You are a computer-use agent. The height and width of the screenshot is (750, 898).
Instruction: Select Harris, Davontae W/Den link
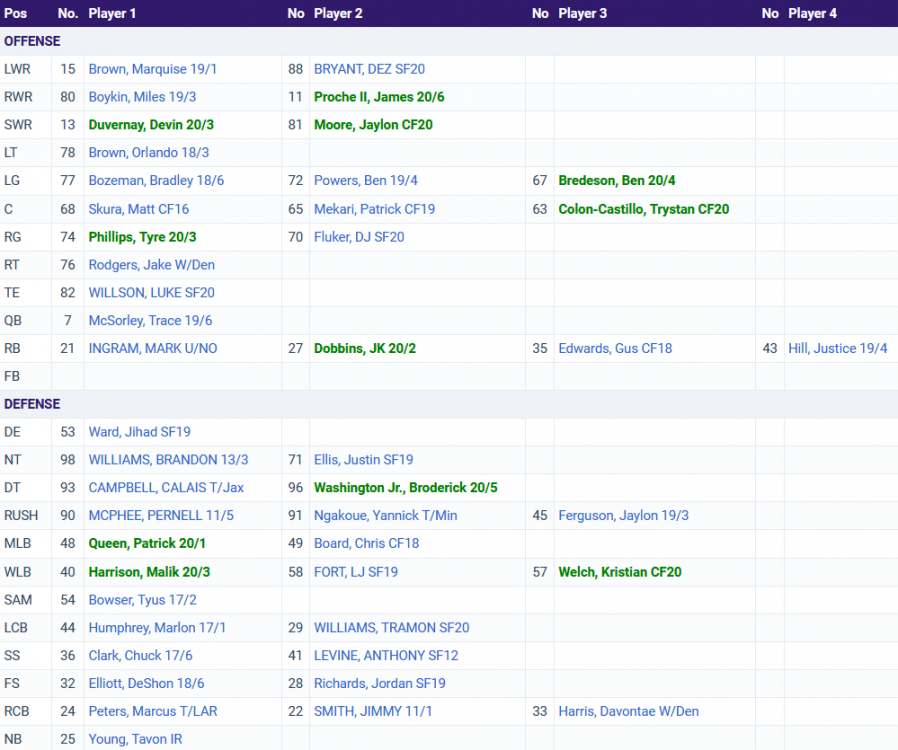[x=629, y=712]
